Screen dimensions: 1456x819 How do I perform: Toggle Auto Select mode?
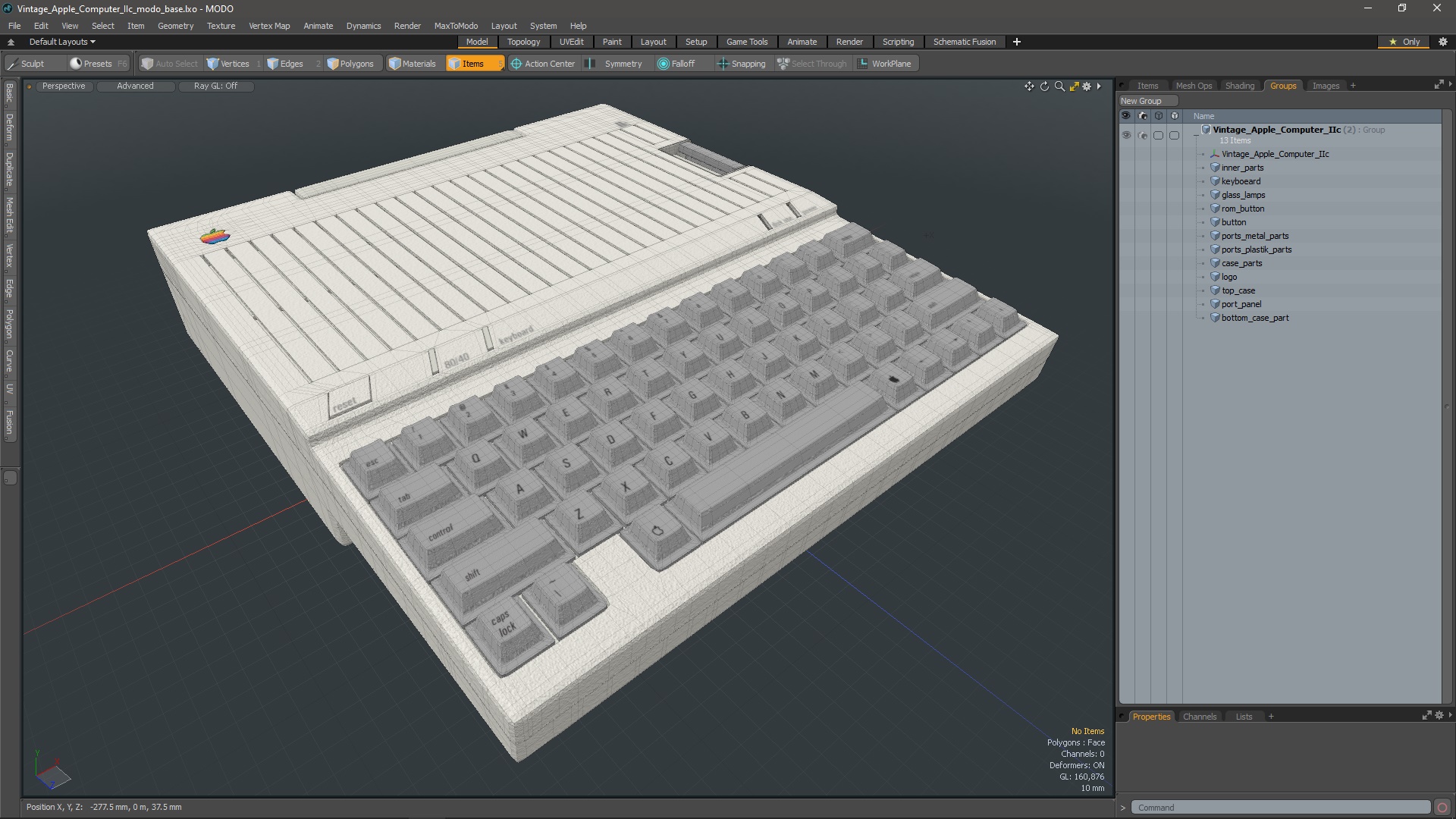point(169,64)
